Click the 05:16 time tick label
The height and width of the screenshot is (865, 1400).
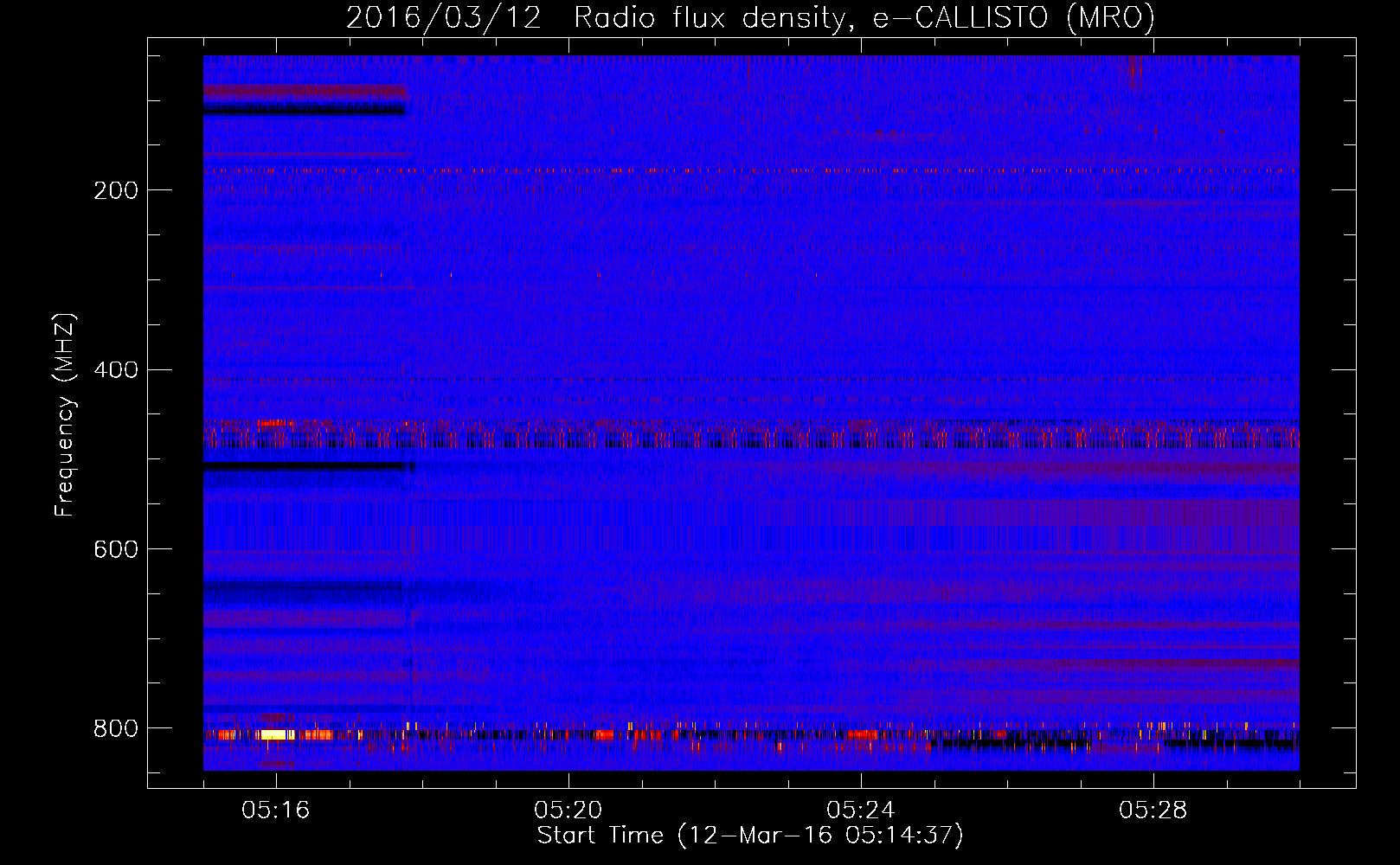tap(275, 811)
